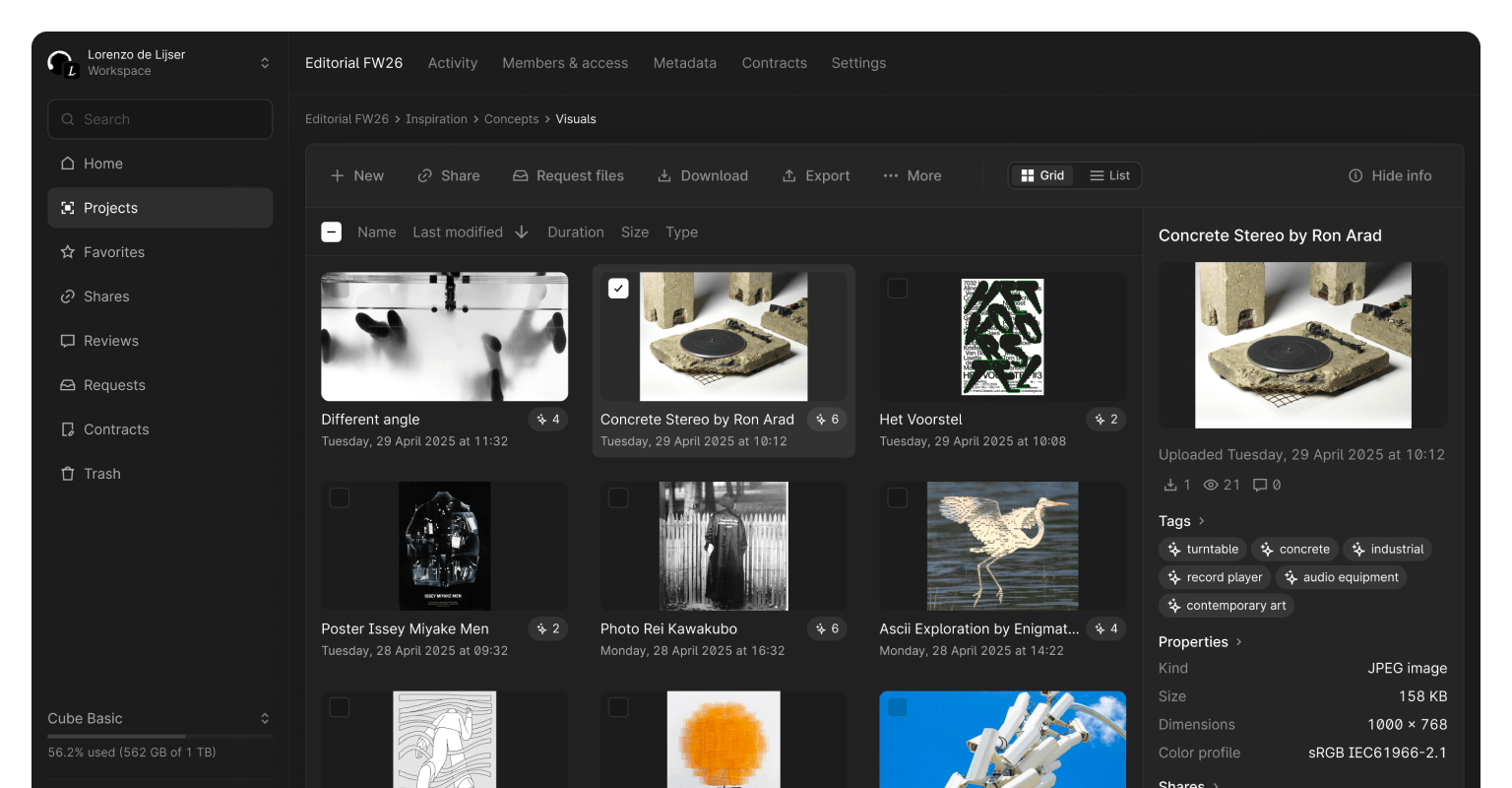Screen dimensions: 1512x788
Task: Open the Requests inbox
Action: 159,385
